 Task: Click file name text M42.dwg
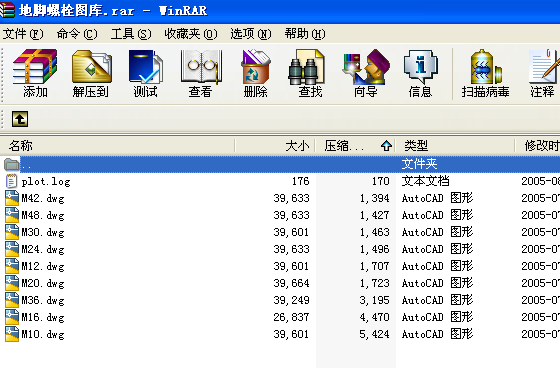43,198
